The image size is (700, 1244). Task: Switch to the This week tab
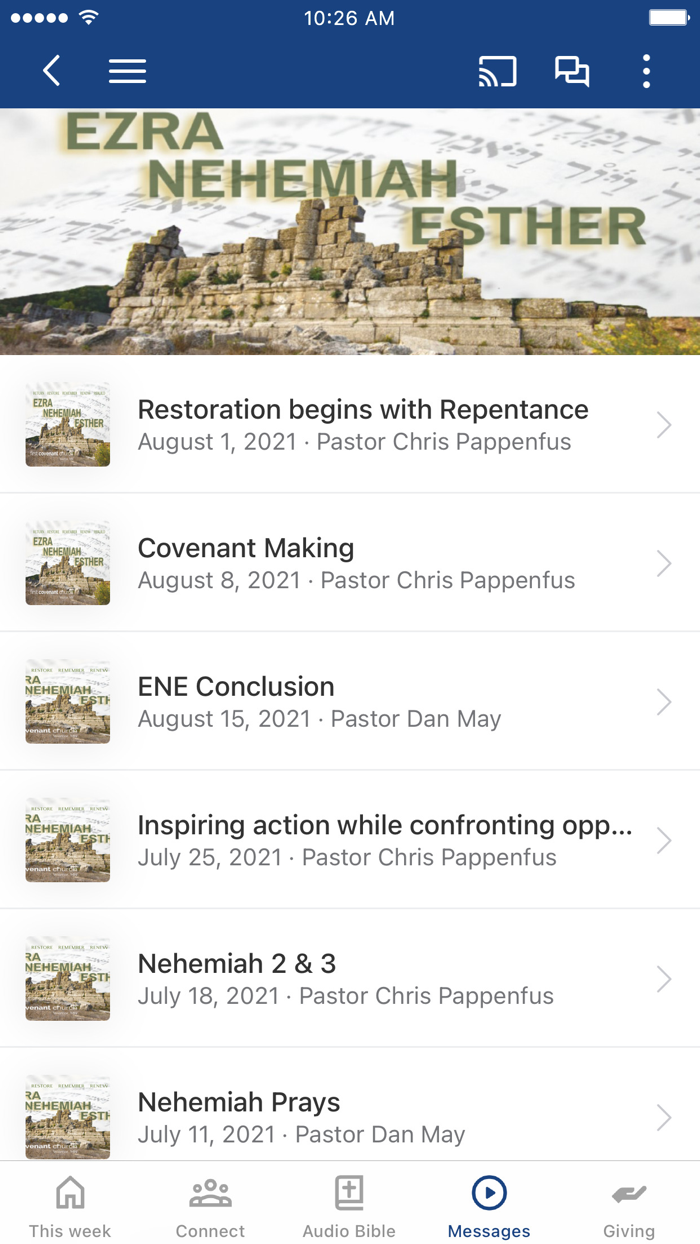point(69,1203)
